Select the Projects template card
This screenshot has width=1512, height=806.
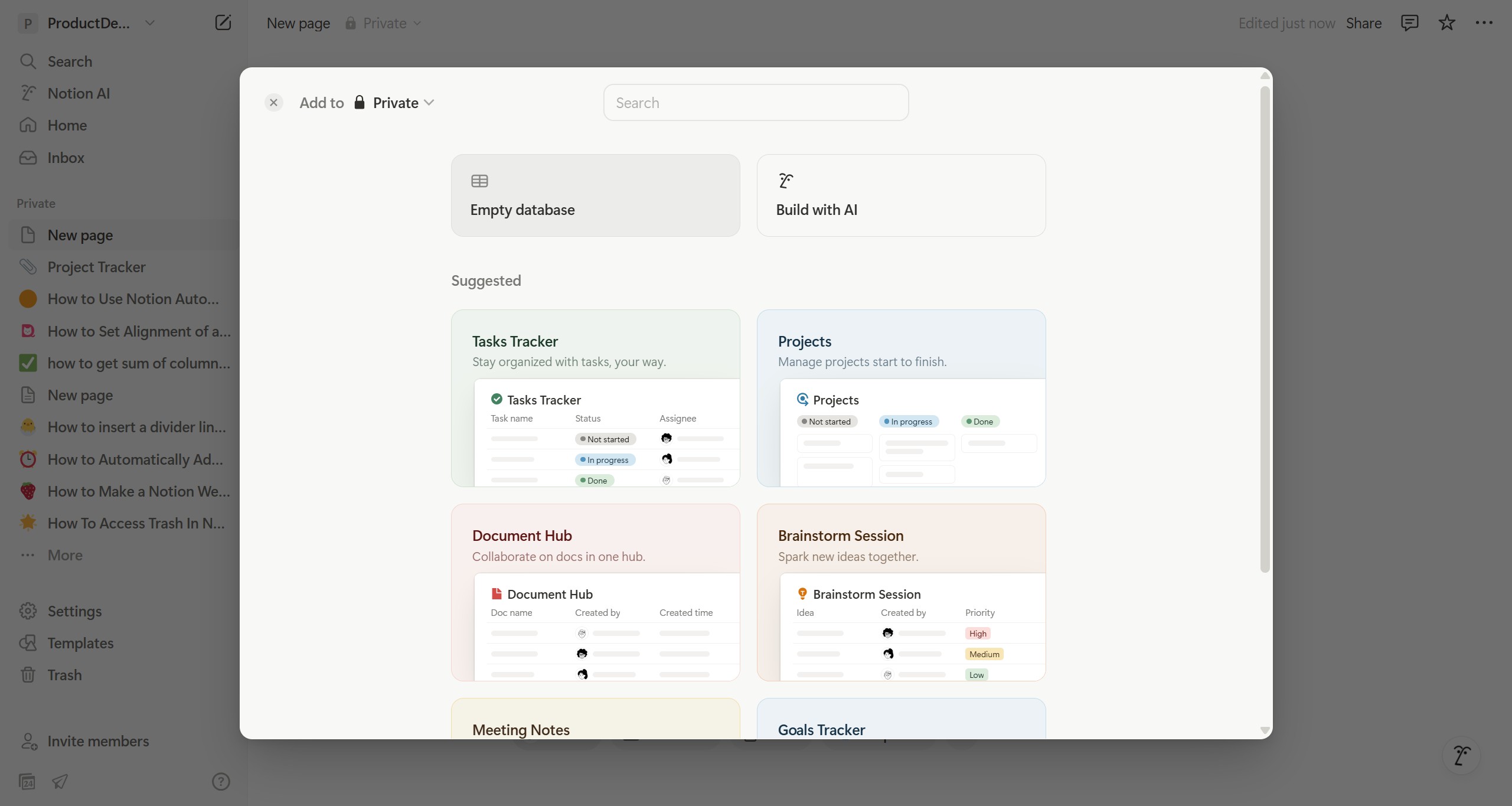(901, 398)
